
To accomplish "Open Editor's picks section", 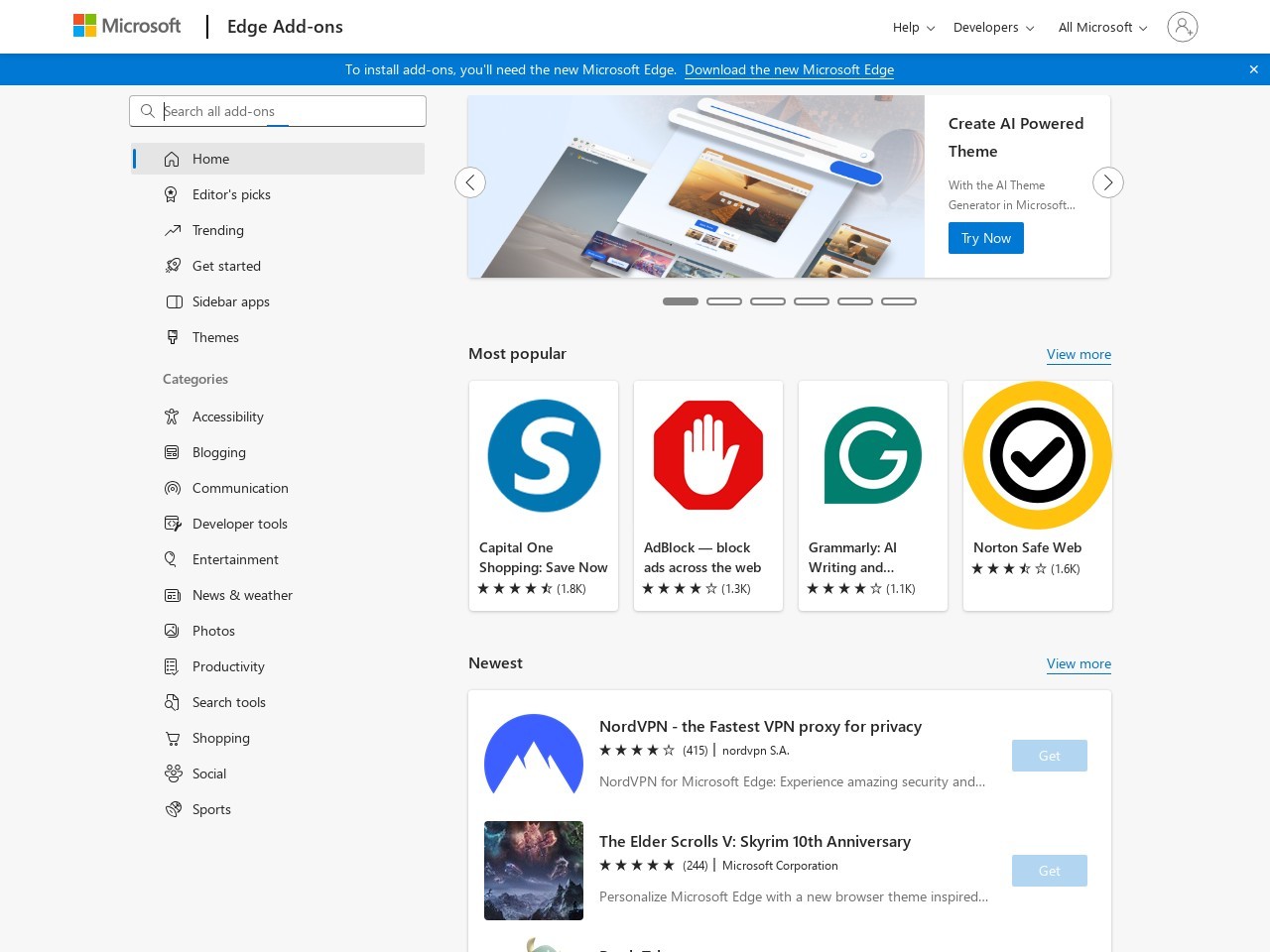I will [278, 194].
